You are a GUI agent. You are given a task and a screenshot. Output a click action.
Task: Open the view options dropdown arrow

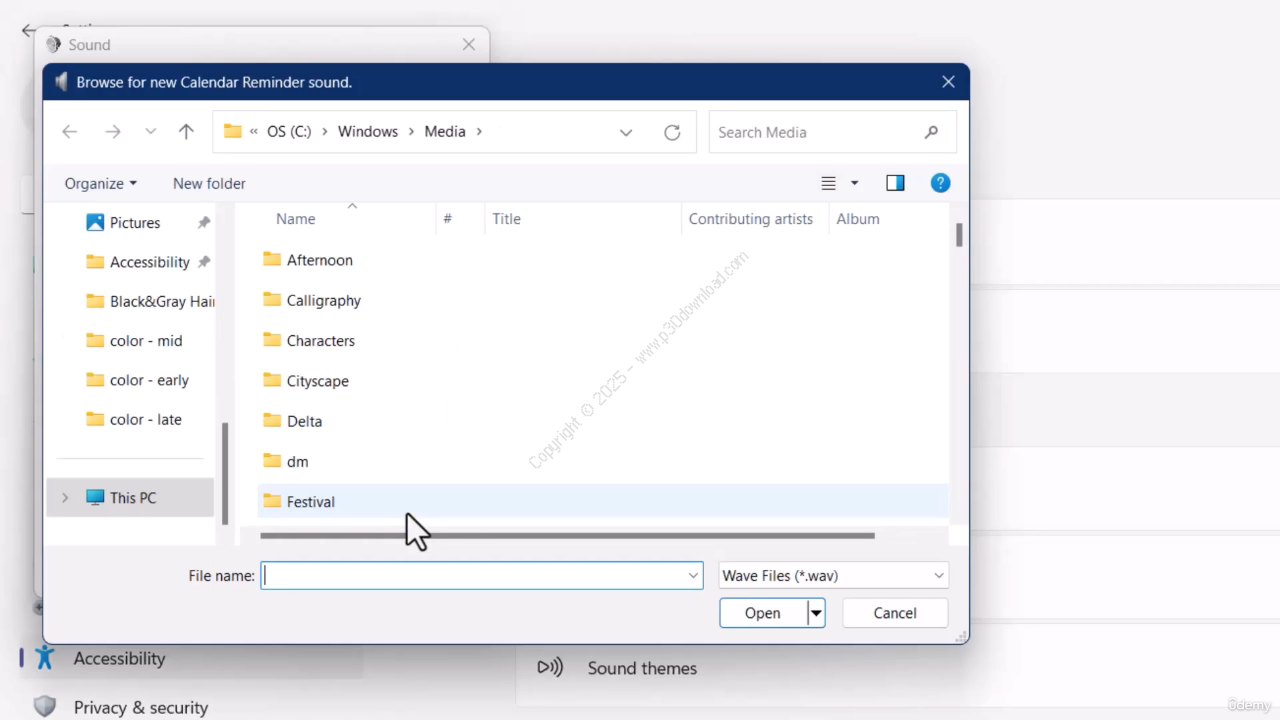[x=854, y=183]
